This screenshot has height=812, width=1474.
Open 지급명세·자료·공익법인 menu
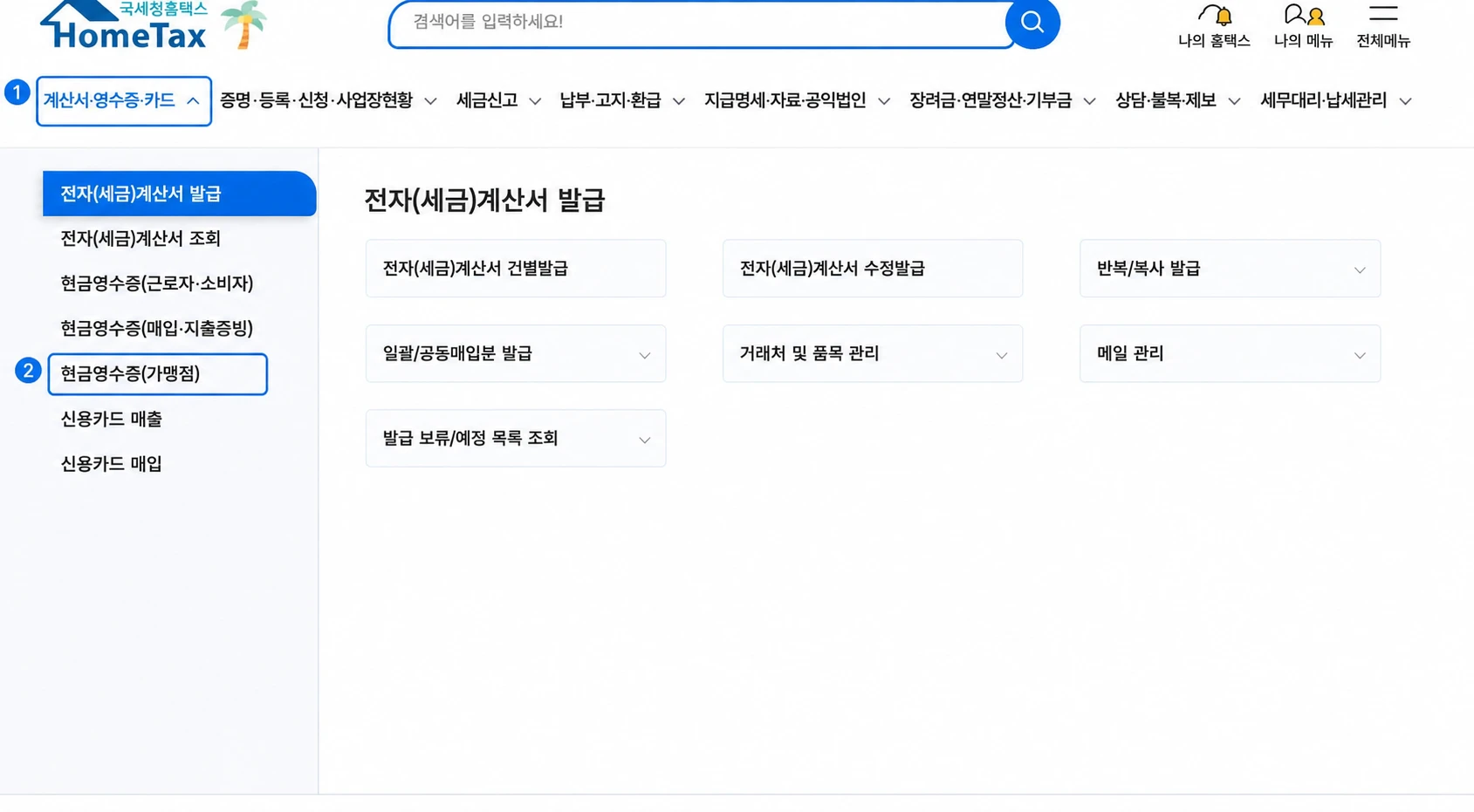[798, 101]
